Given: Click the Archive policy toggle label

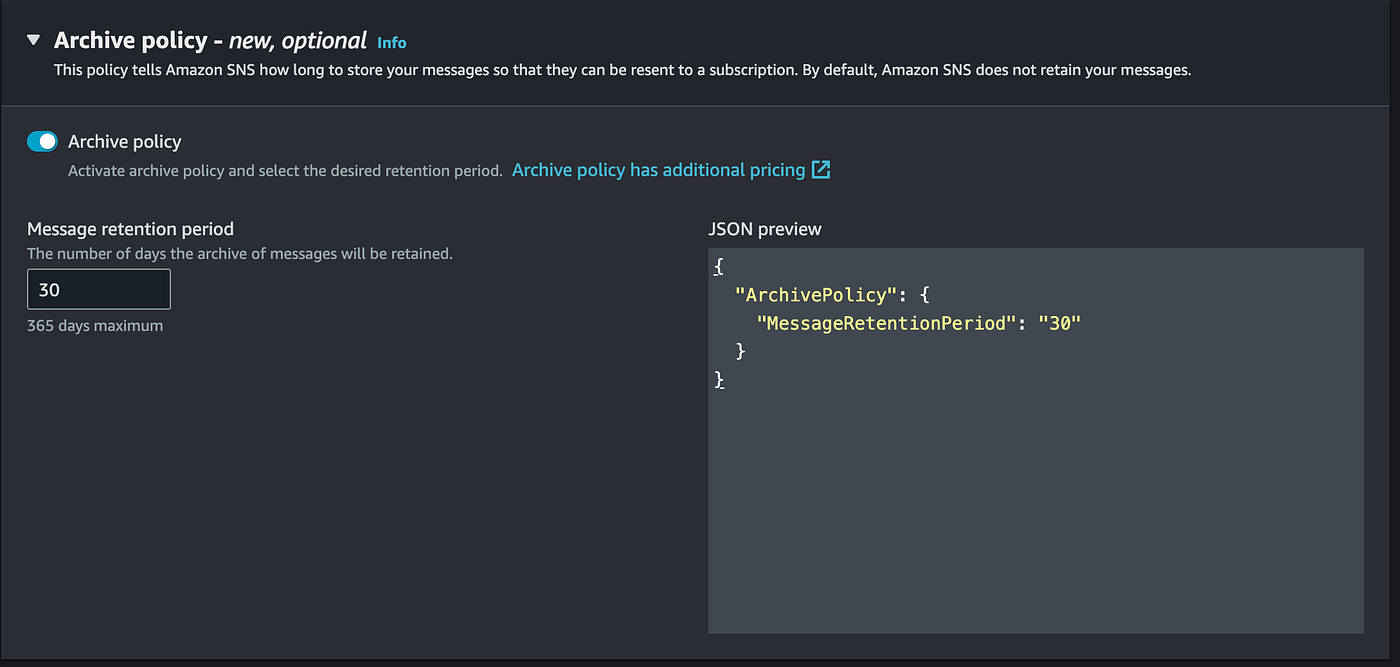Looking at the screenshot, I should (125, 142).
